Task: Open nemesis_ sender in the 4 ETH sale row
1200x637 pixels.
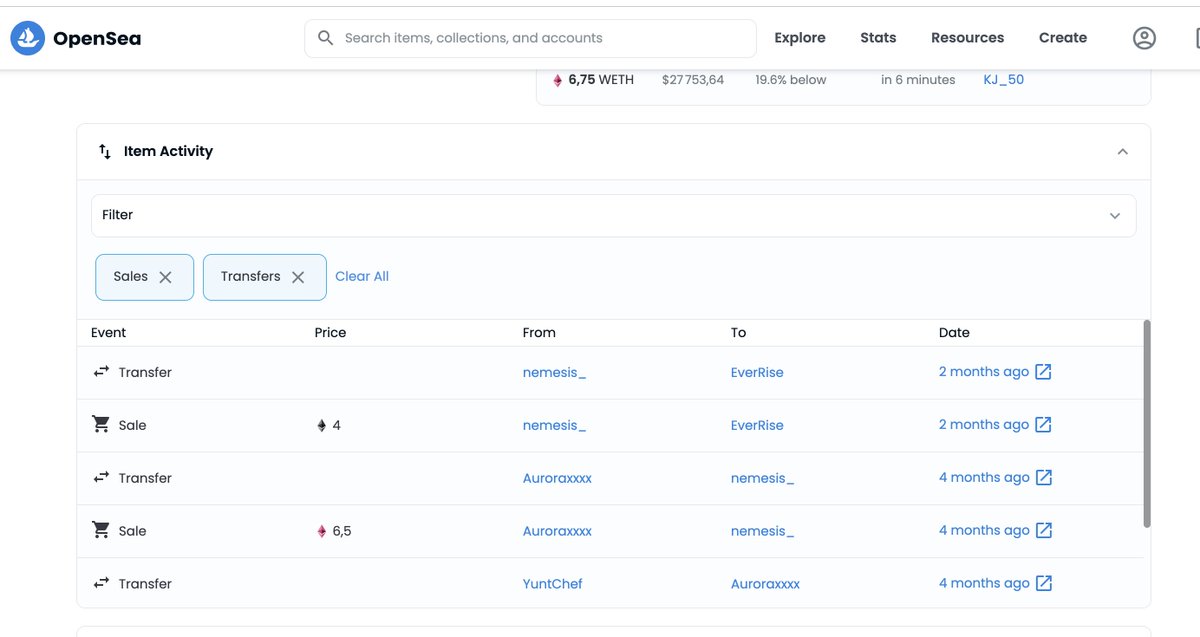Action: 554,425
